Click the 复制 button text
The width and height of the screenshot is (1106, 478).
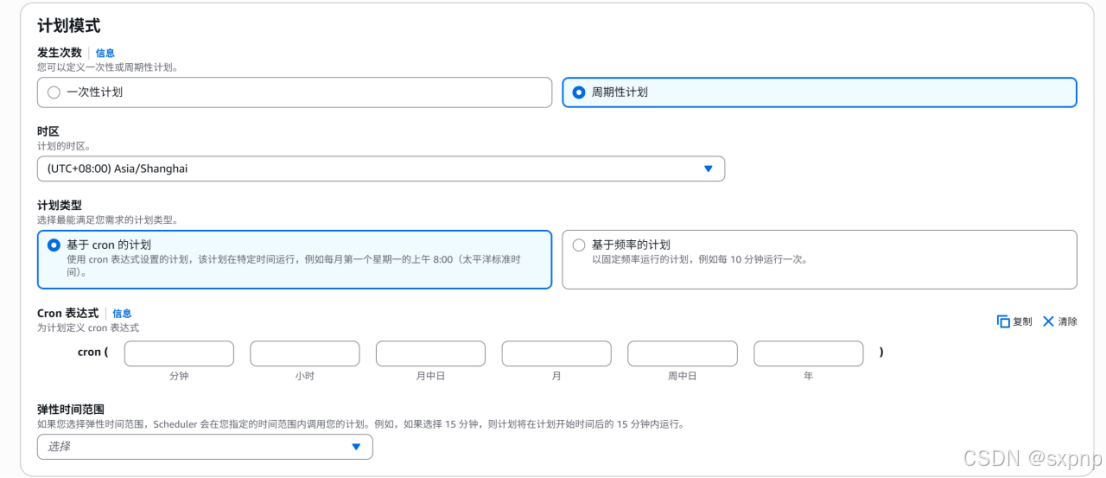(1023, 321)
